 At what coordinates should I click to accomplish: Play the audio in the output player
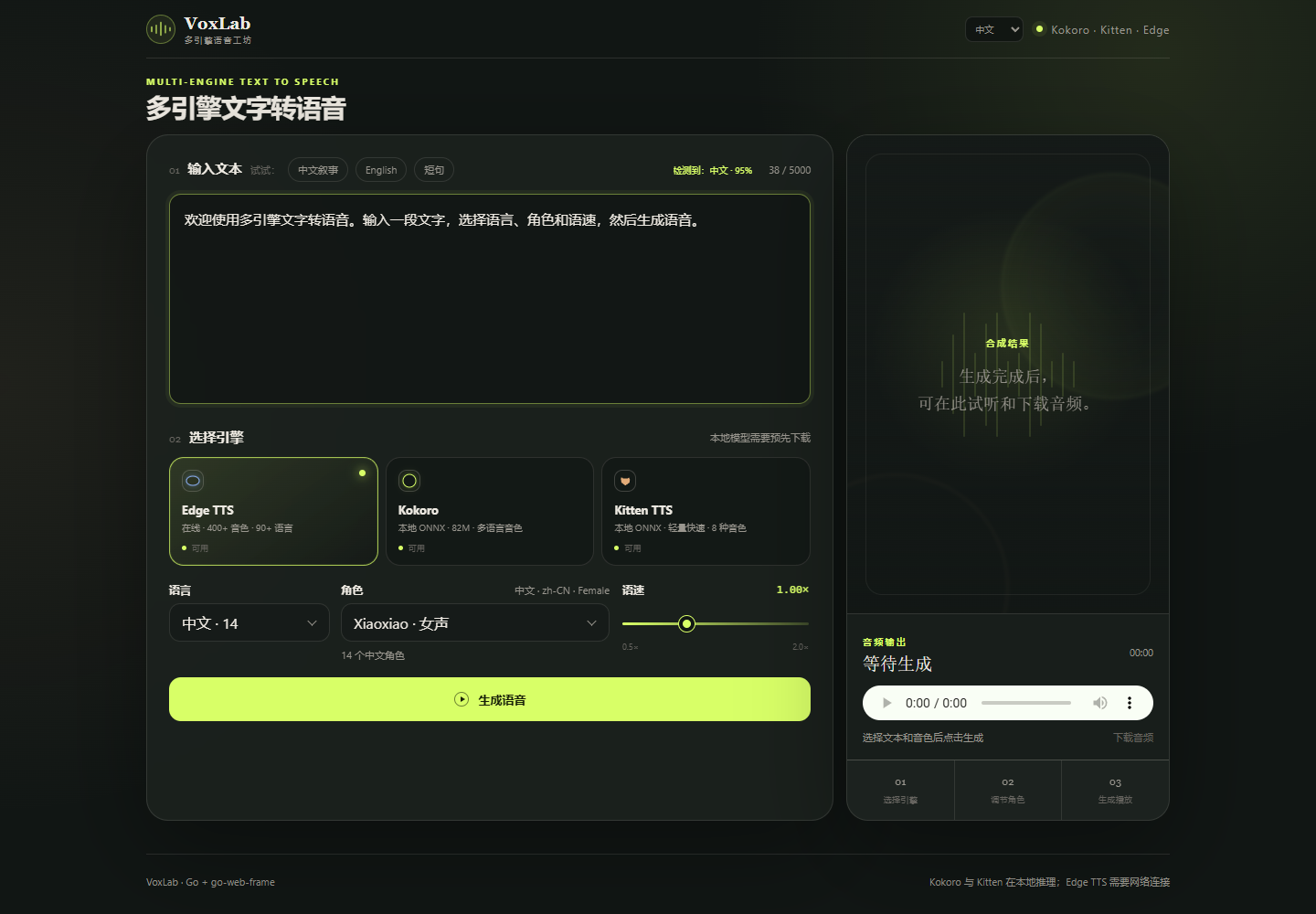pyautogui.click(x=886, y=703)
